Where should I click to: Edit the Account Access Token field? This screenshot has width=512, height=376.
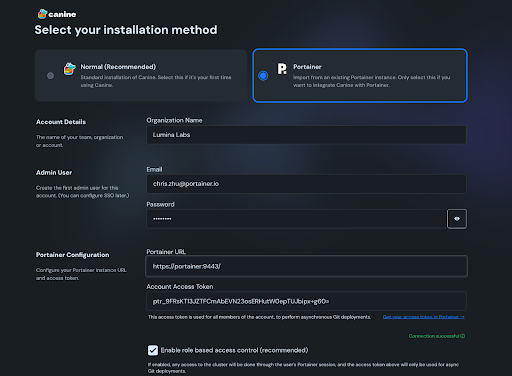click(306, 301)
